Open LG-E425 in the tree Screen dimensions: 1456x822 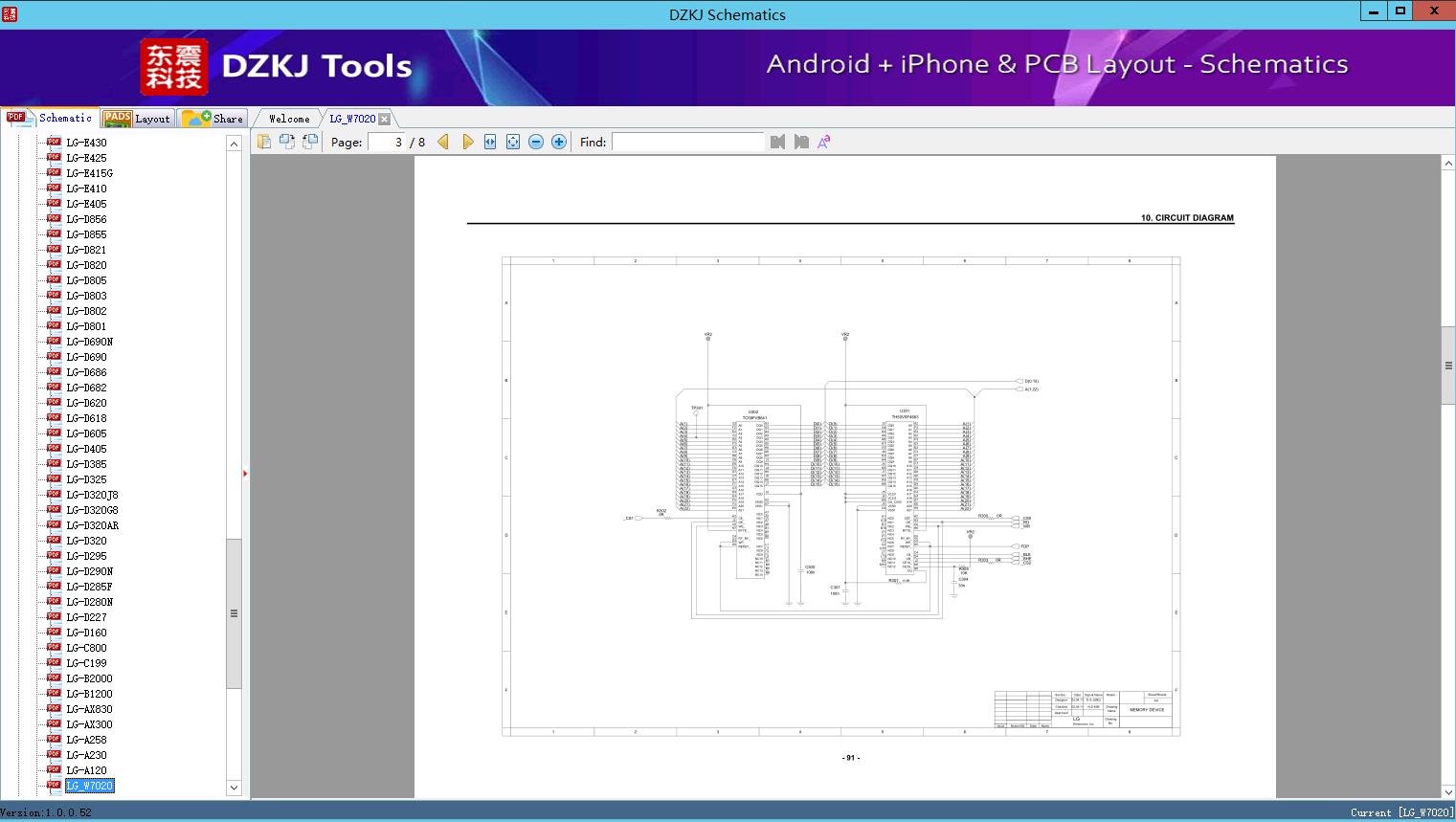point(86,158)
